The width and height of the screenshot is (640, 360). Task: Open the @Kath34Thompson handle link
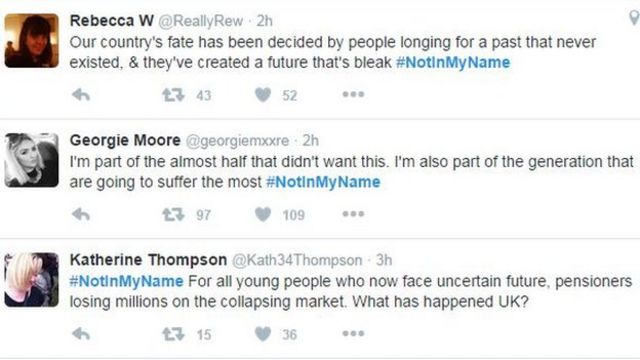coord(297,260)
